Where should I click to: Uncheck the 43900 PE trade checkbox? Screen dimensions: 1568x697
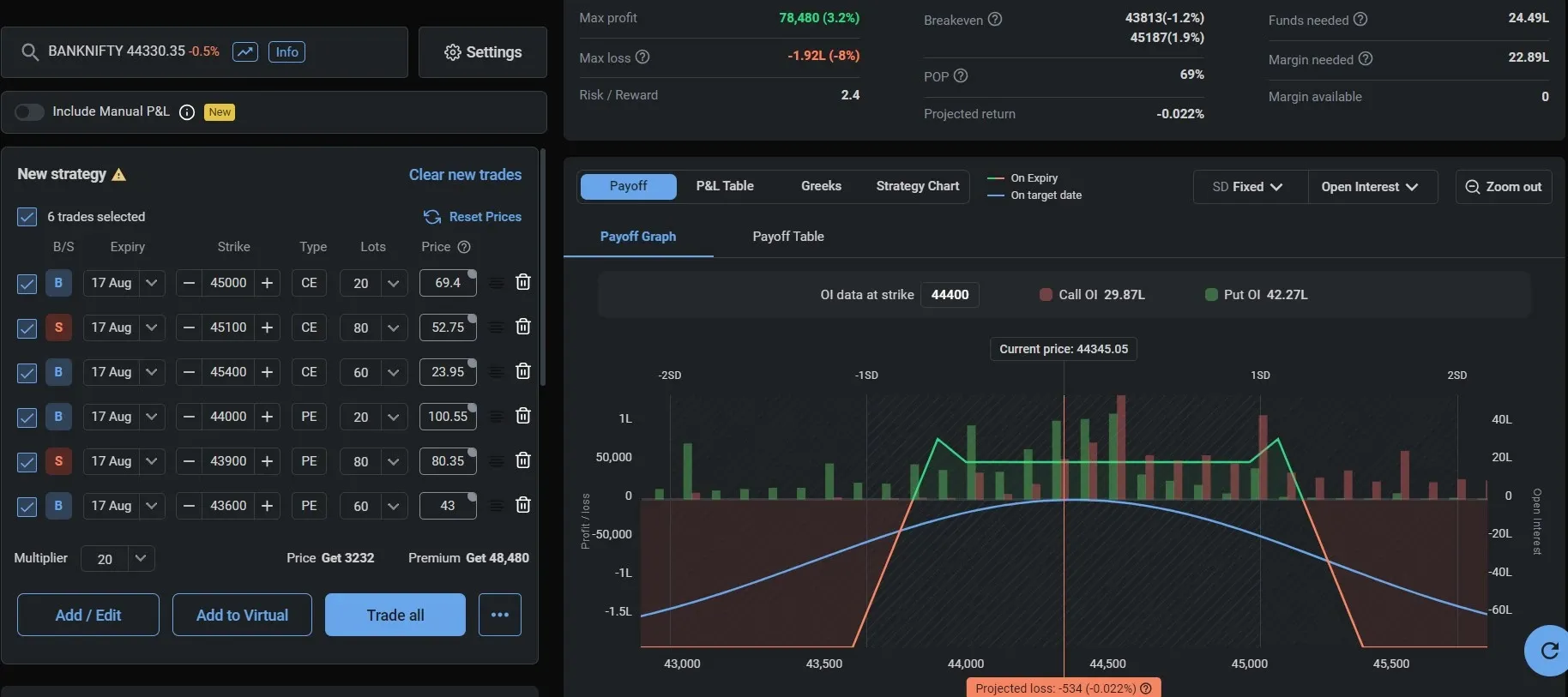pos(27,462)
